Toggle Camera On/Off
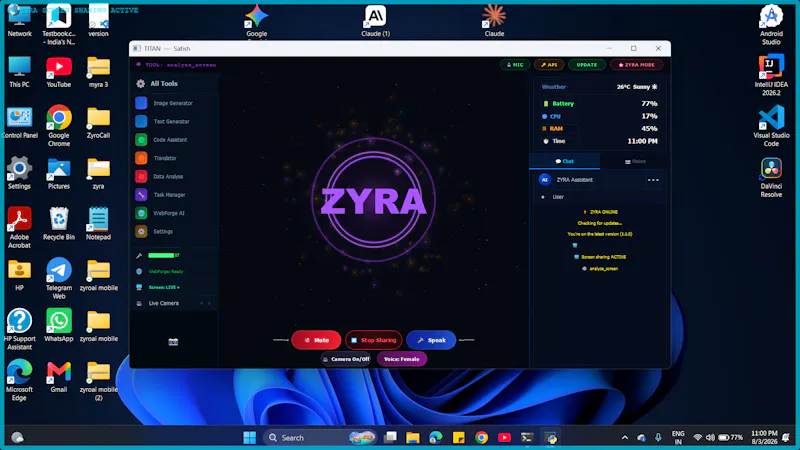The image size is (800, 450). [346, 359]
